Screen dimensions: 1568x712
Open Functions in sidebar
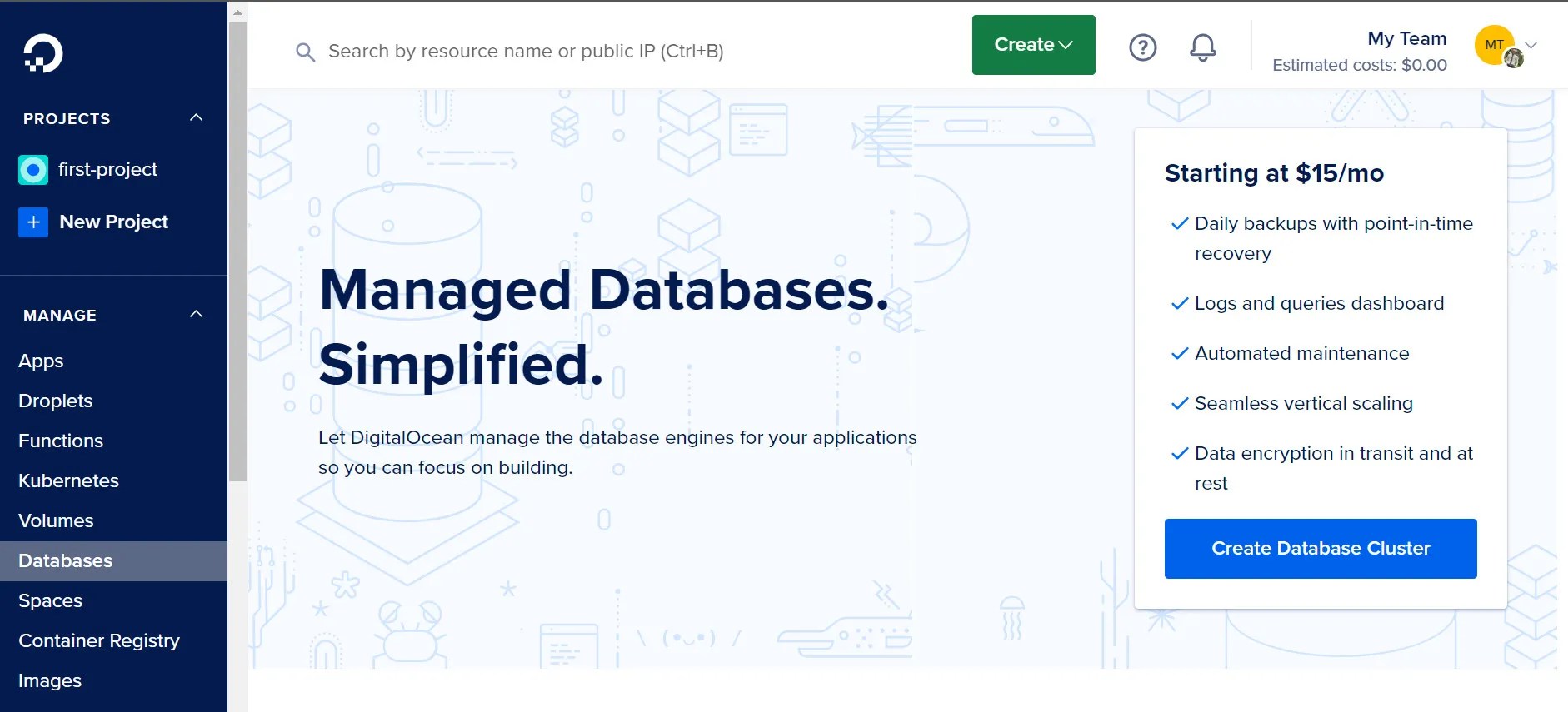click(x=61, y=441)
